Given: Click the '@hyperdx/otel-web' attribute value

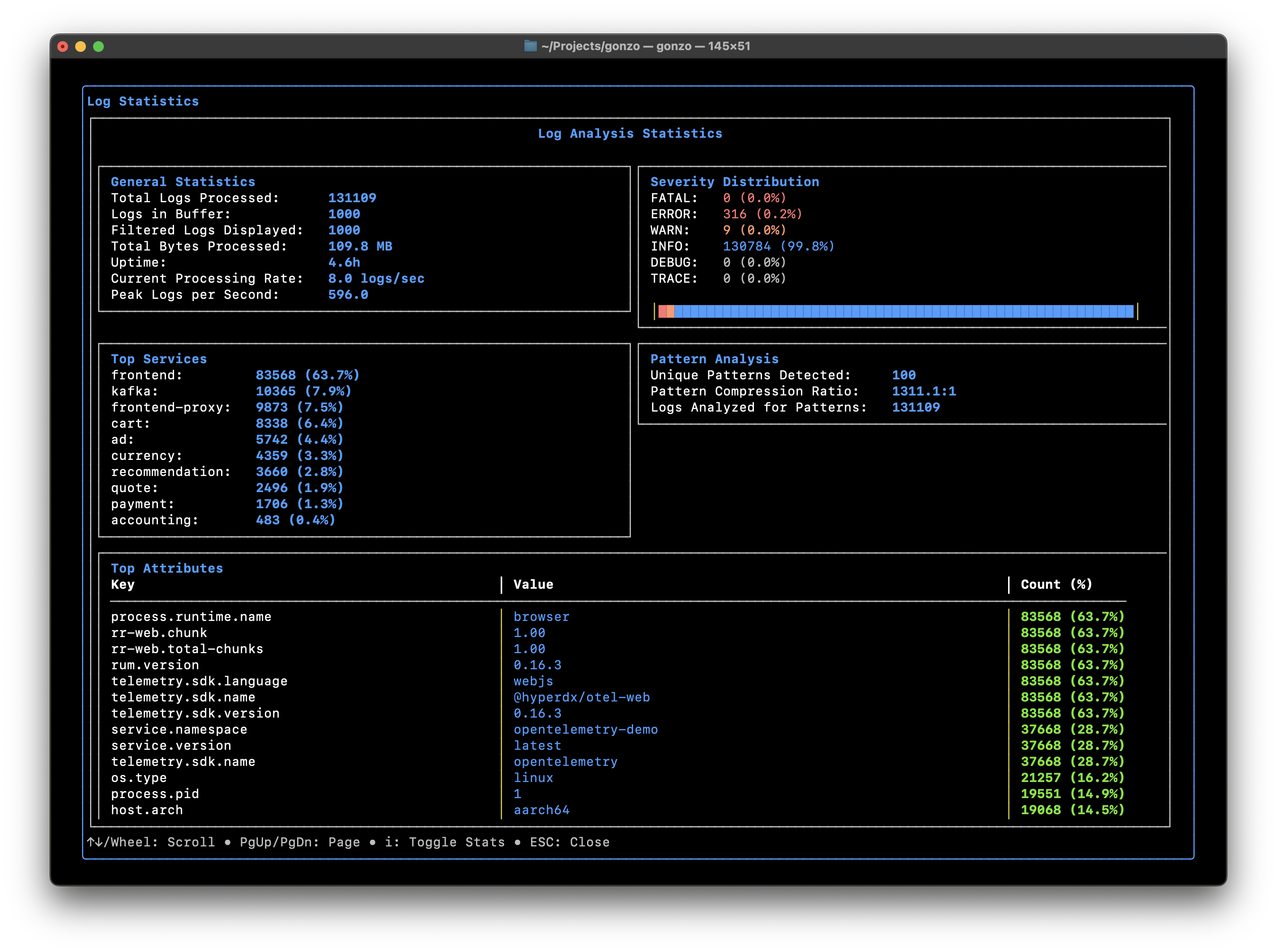Looking at the screenshot, I should click(581, 697).
